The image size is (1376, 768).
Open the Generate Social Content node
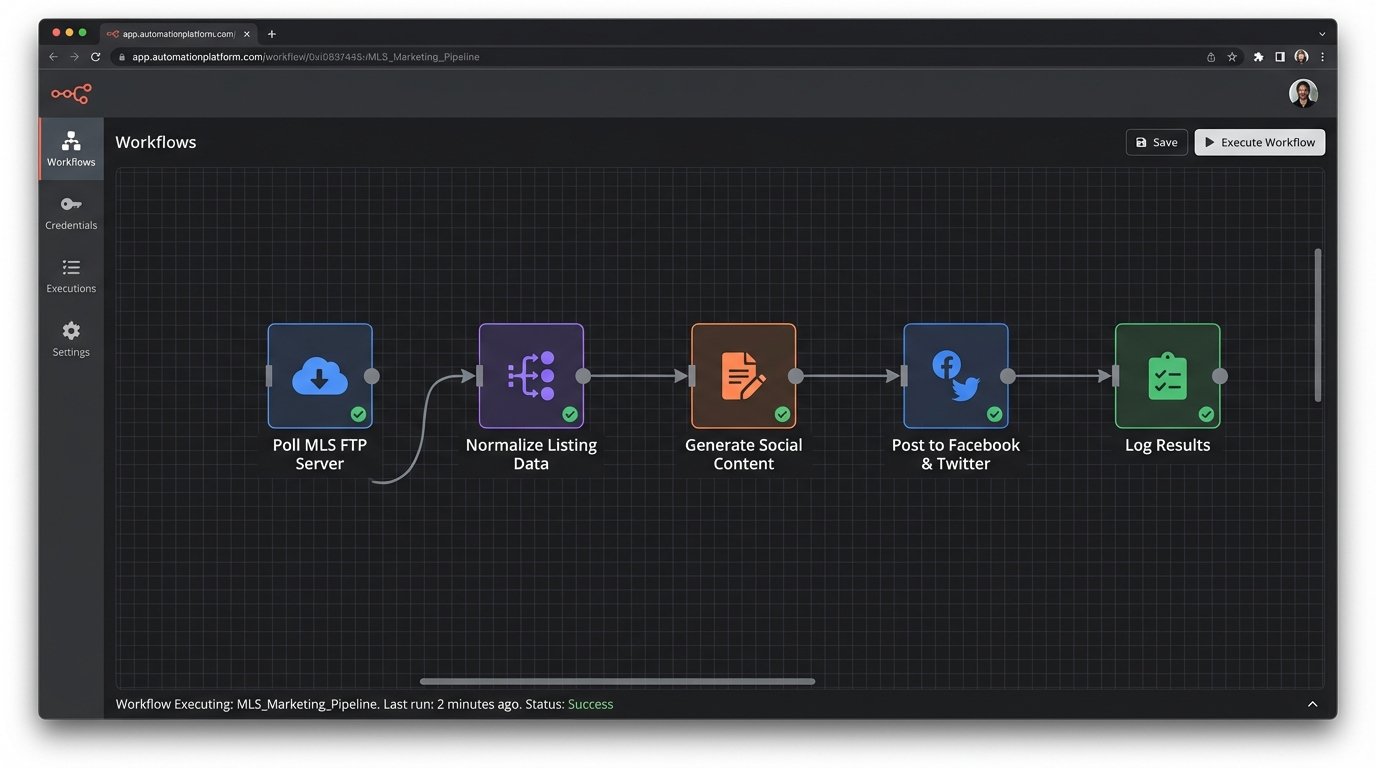point(743,376)
